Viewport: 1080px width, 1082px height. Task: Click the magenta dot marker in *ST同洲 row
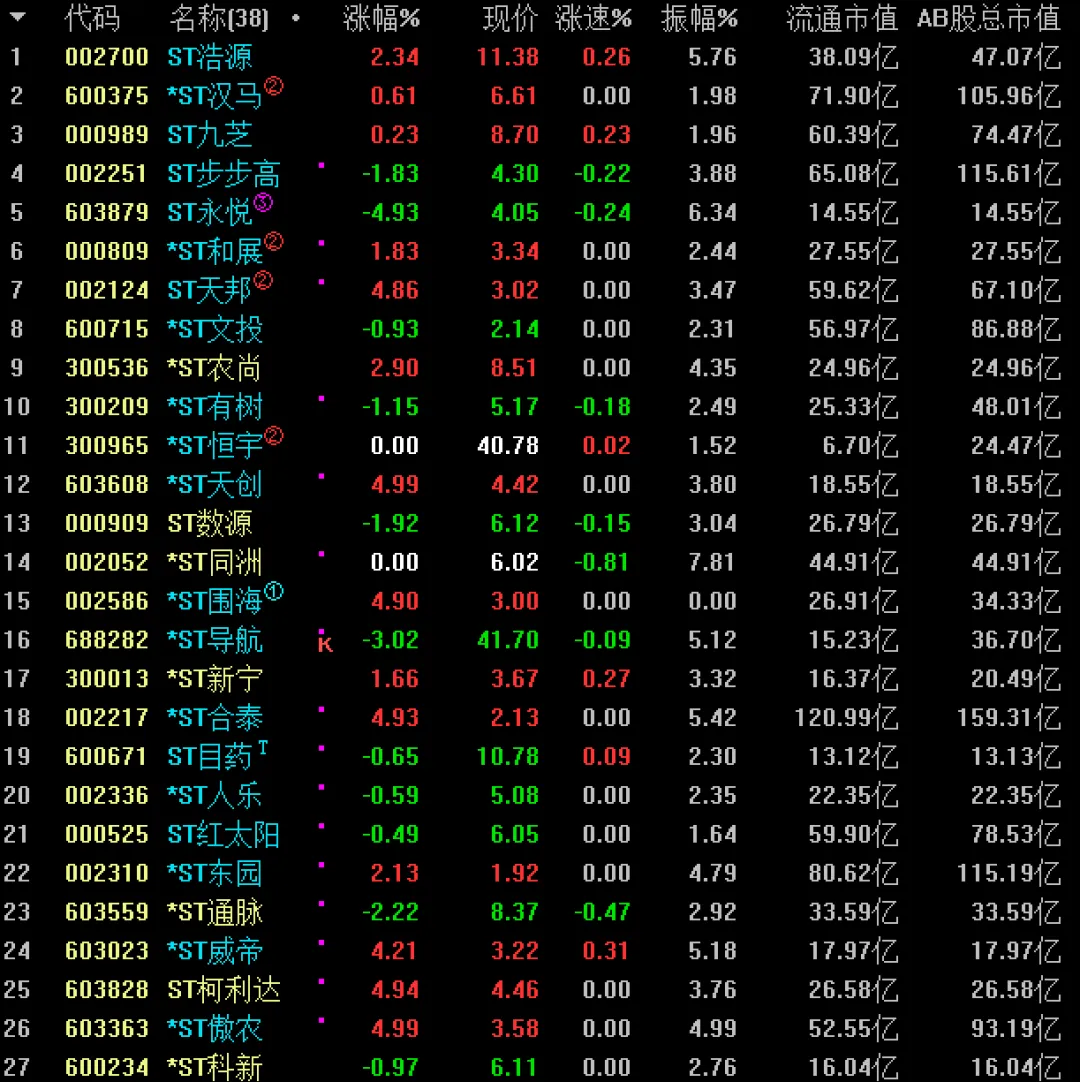pyautogui.click(x=321, y=554)
